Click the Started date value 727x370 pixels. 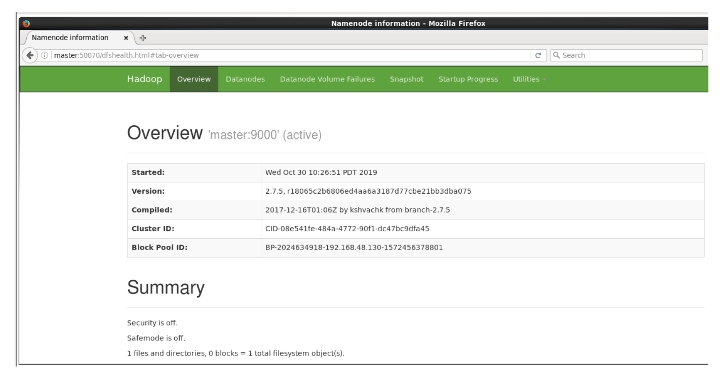tap(321, 172)
